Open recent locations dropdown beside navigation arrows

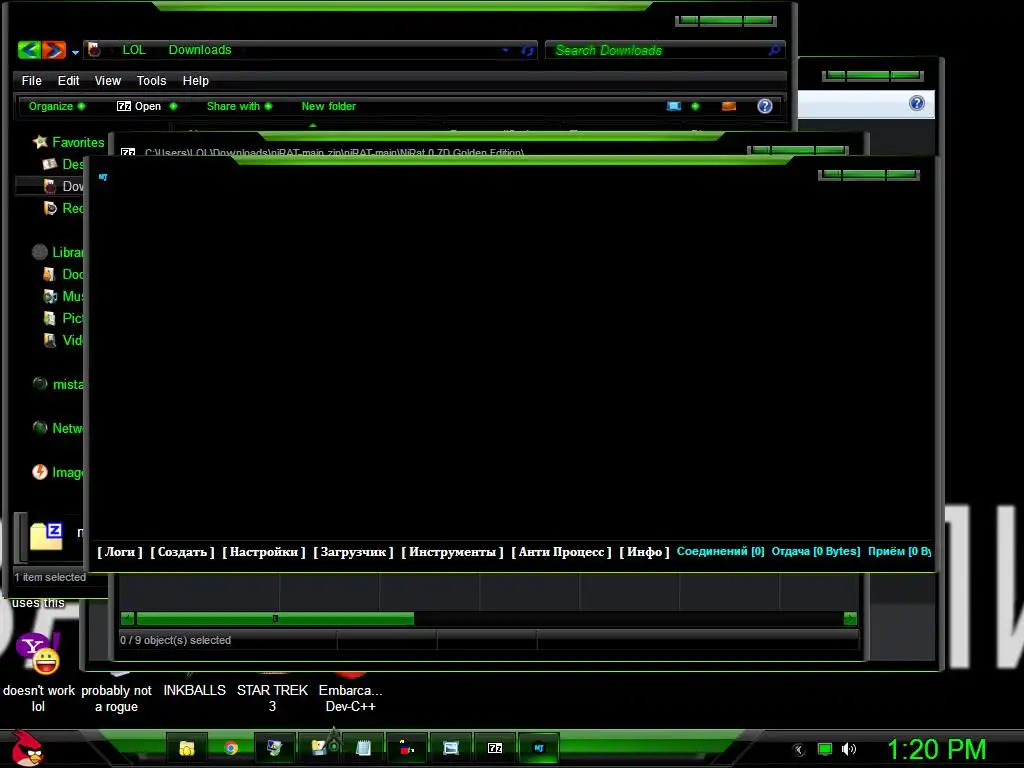[75, 52]
